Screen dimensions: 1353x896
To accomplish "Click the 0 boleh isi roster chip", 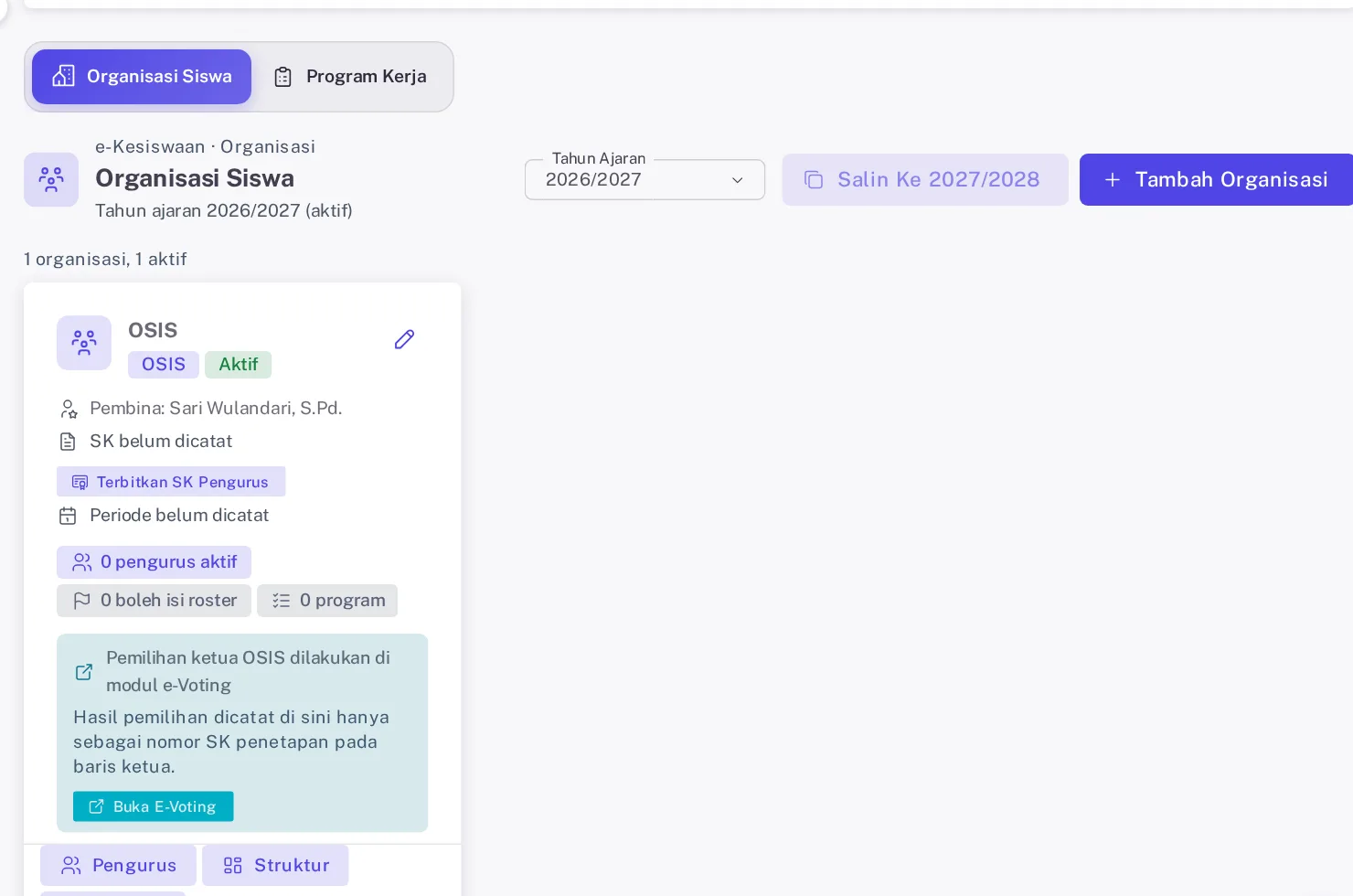I will [154, 601].
